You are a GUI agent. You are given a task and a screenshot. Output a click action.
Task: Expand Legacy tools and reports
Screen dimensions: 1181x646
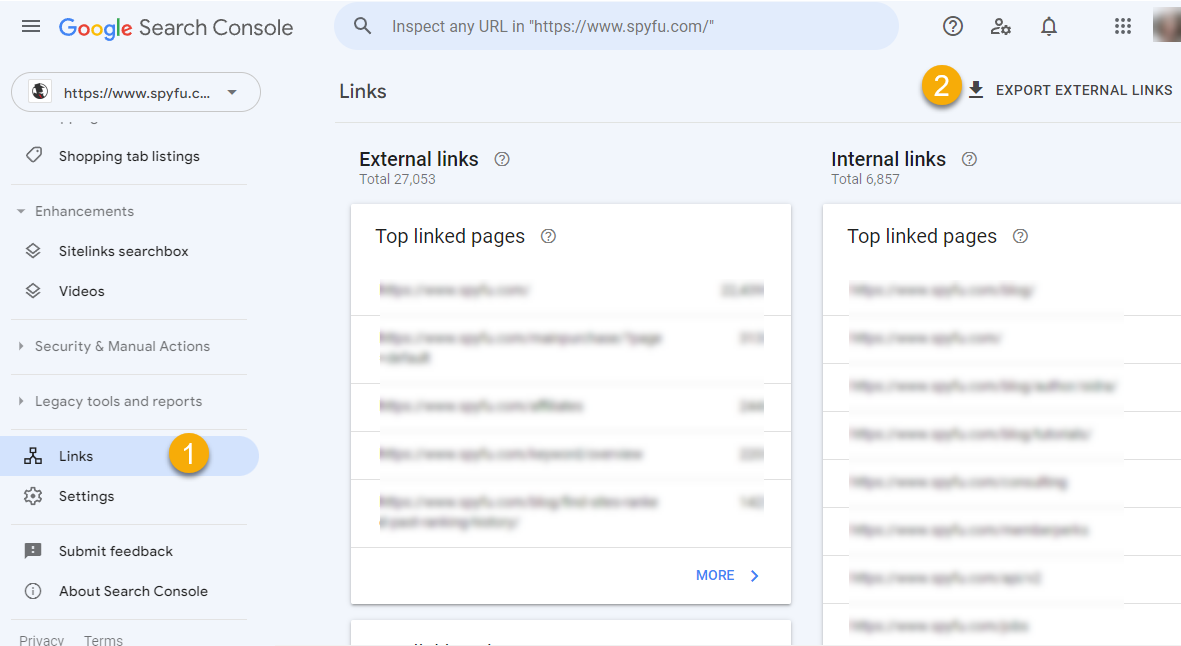click(20, 401)
